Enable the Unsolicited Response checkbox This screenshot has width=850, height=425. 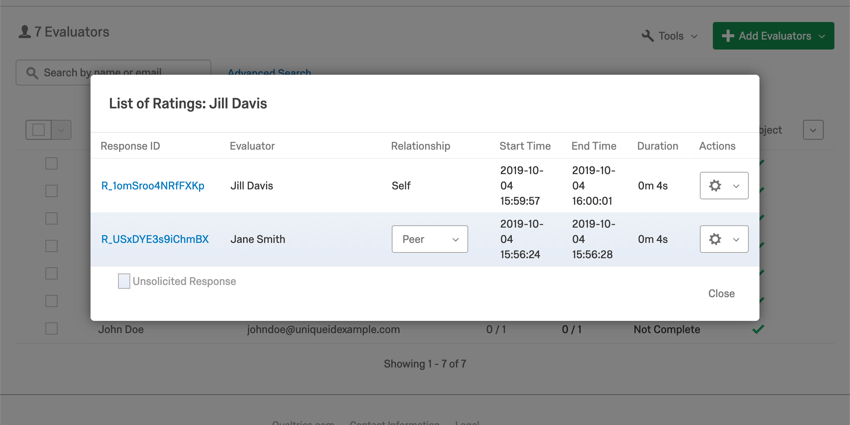(x=124, y=282)
